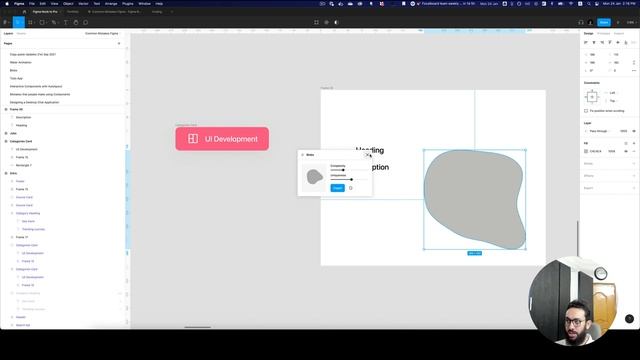Add an Export setting with plus button
The width and height of the screenshot is (640, 360).
click(x=634, y=188)
